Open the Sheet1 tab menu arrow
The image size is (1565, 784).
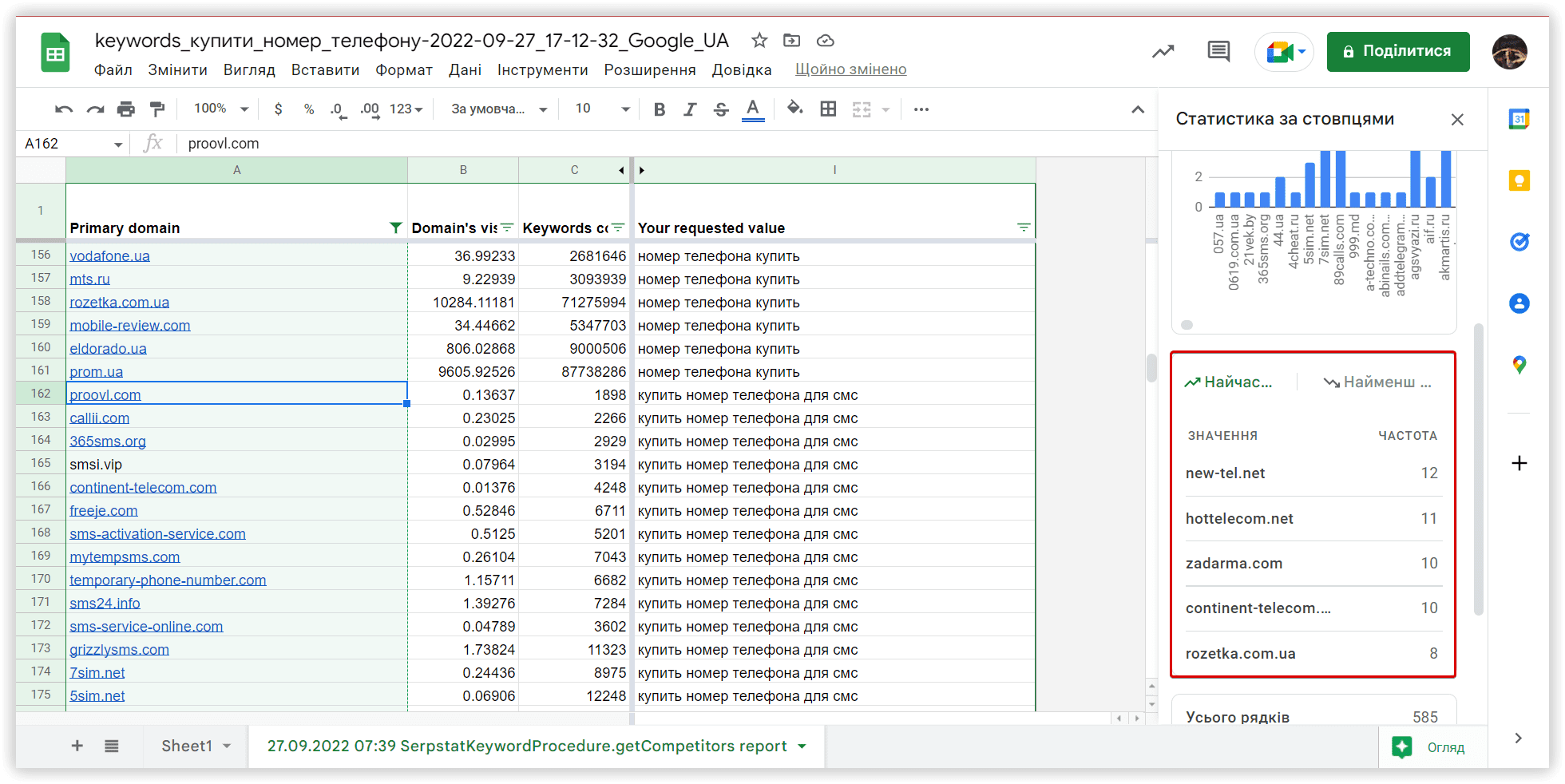pos(227,746)
